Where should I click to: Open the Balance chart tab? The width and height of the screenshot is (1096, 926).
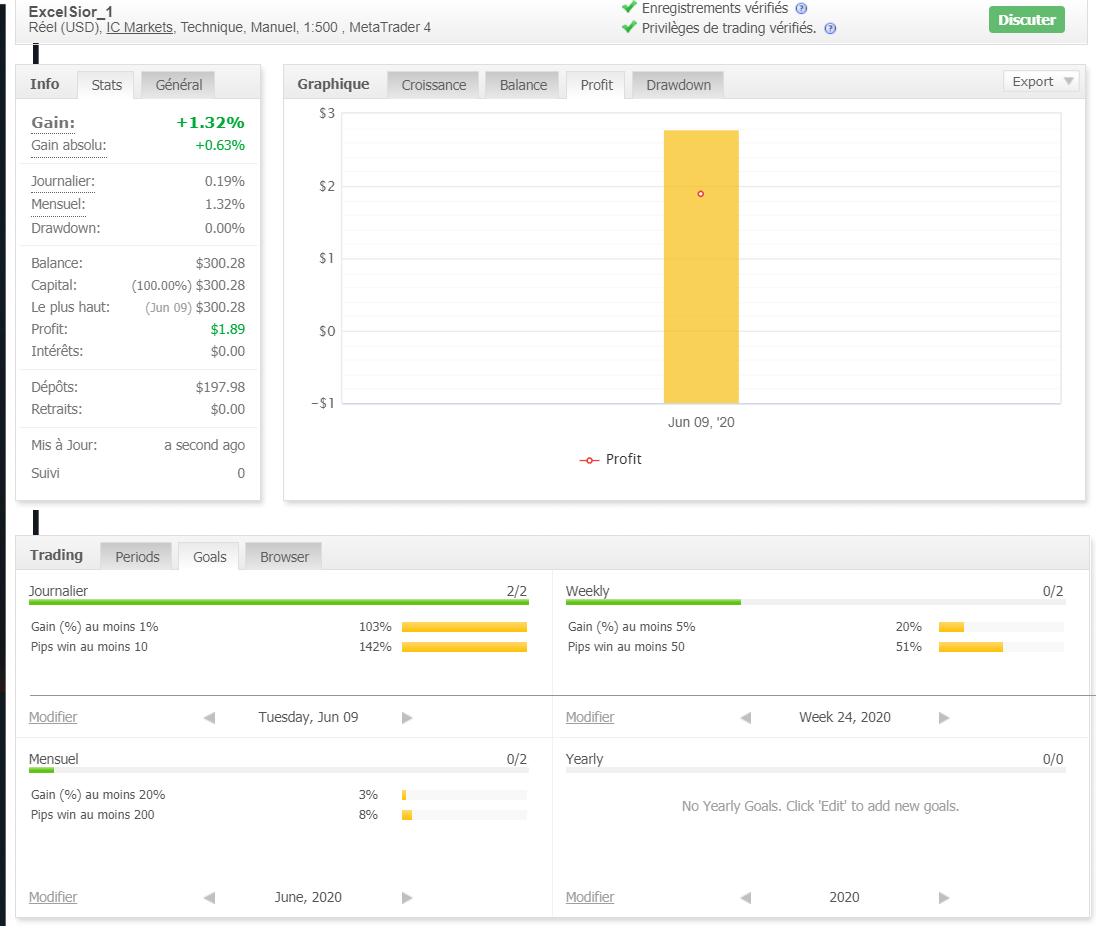coord(523,85)
